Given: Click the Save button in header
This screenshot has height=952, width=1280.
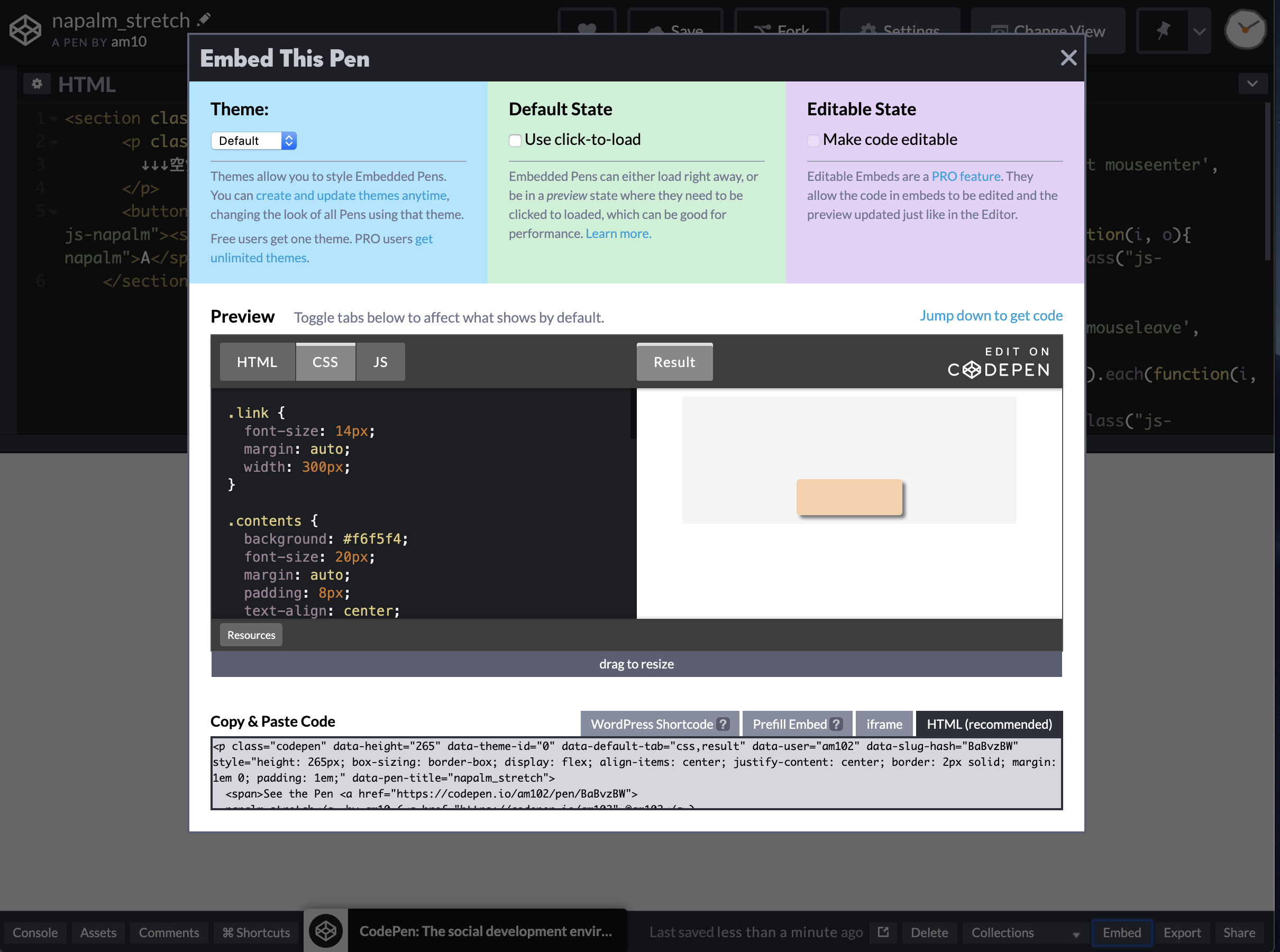Looking at the screenshot, I should [675, 30].
